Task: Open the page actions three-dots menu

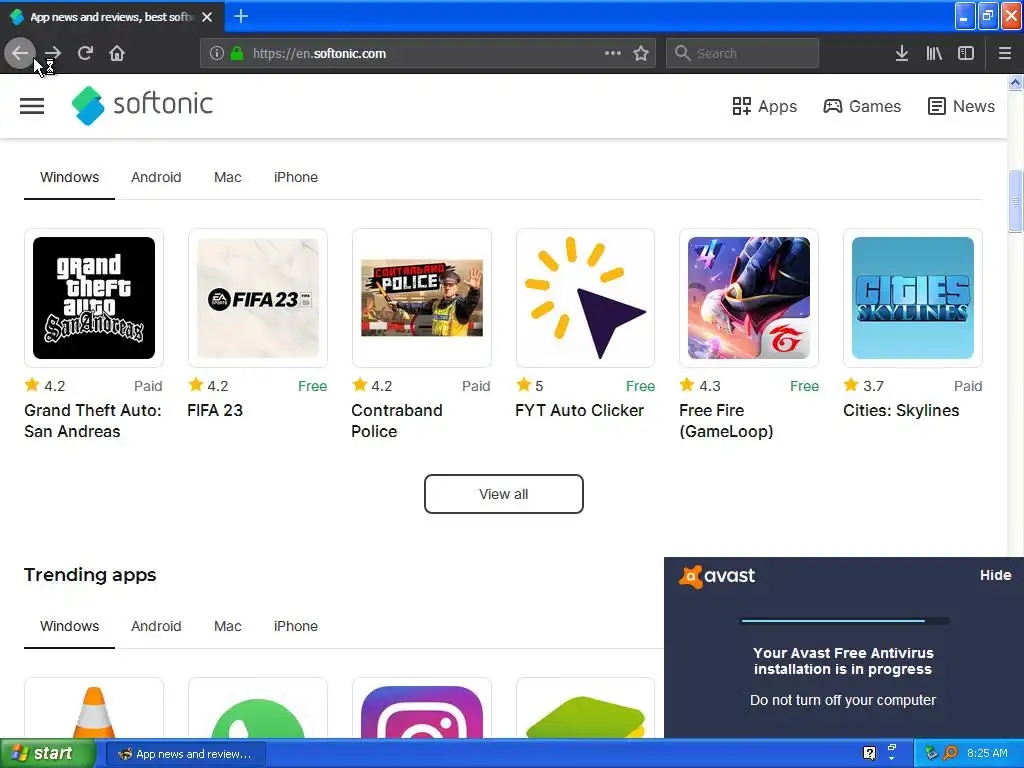Action: [613, 54]
